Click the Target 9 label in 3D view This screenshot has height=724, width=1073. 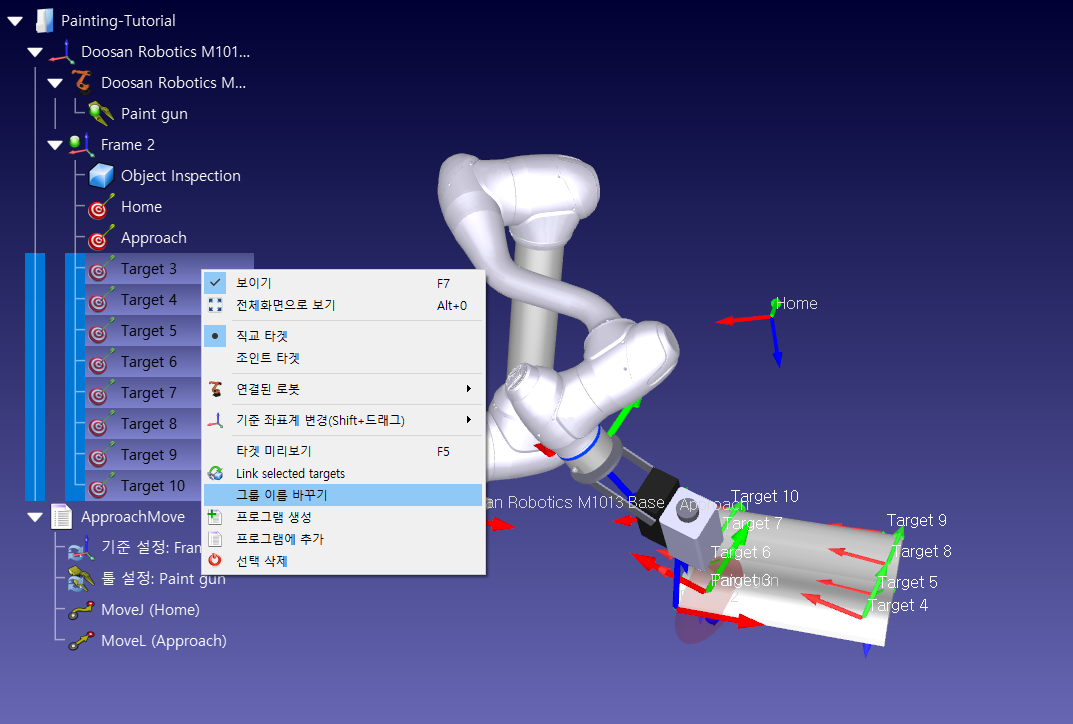coord(916,520)
